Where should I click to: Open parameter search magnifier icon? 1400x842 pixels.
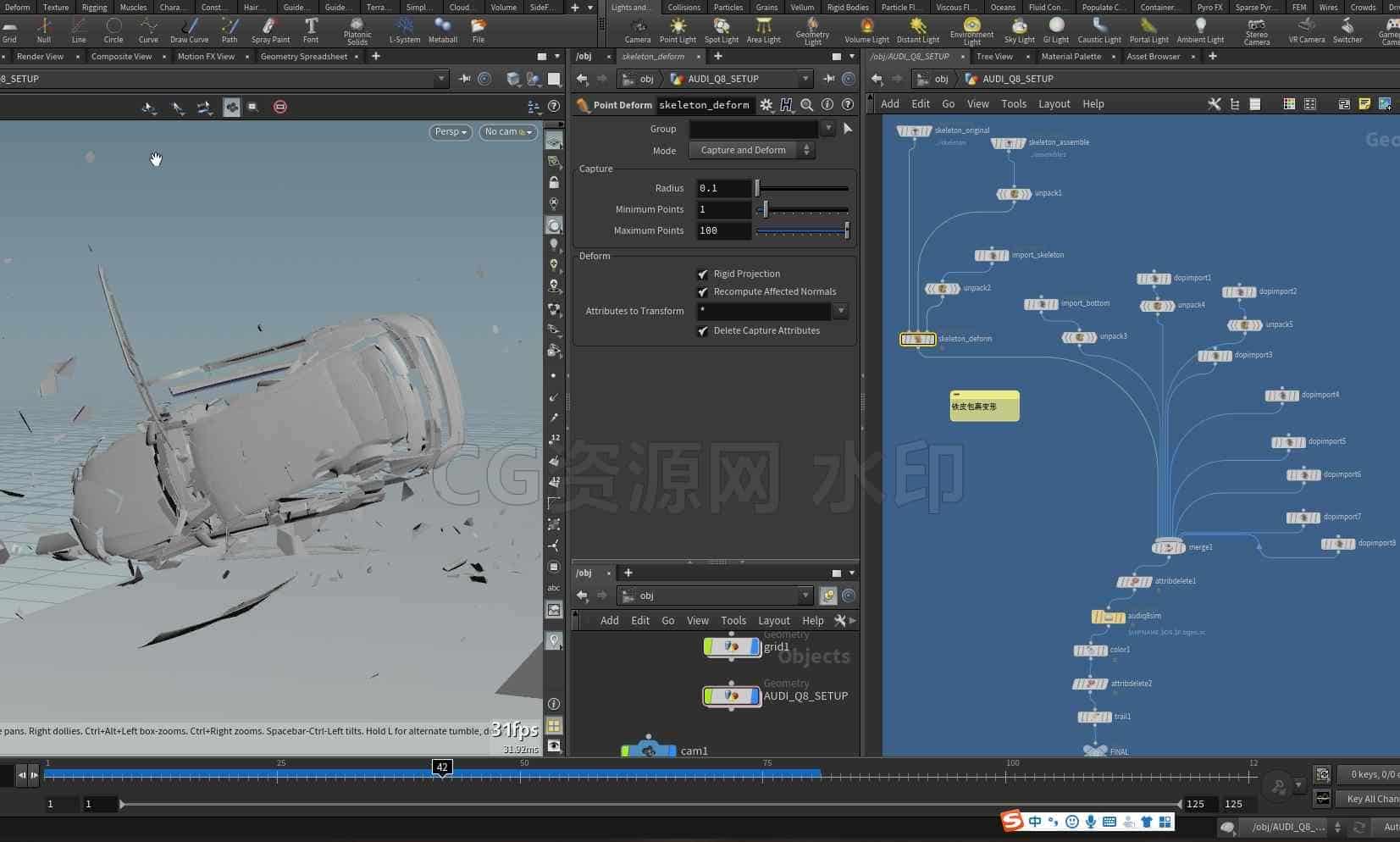pos(807,105)
